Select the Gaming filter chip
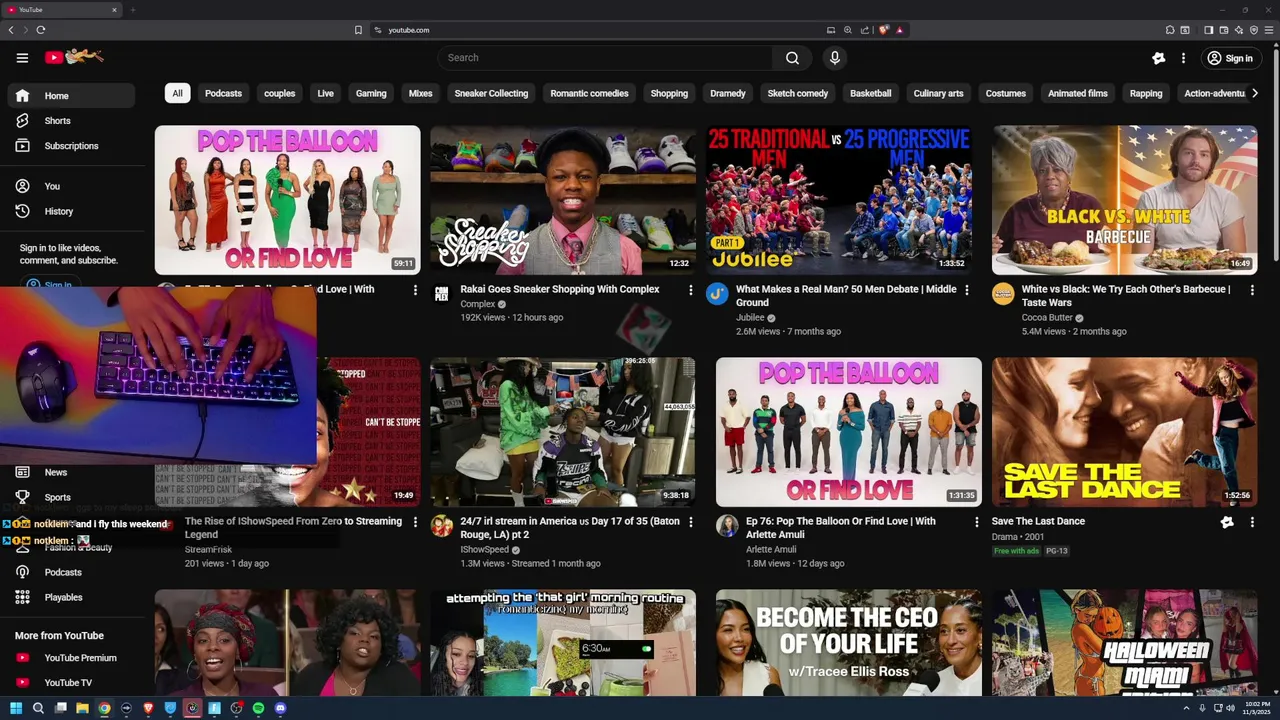Viewport: 1280px width, 720px height. click(x=371, y=94)
